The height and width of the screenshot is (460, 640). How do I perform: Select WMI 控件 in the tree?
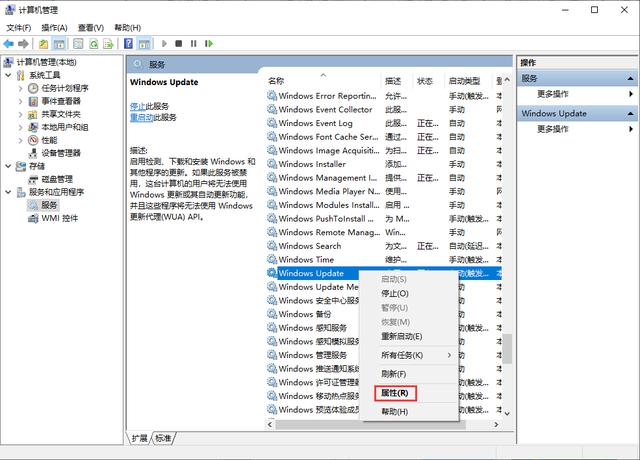(60, 218)
